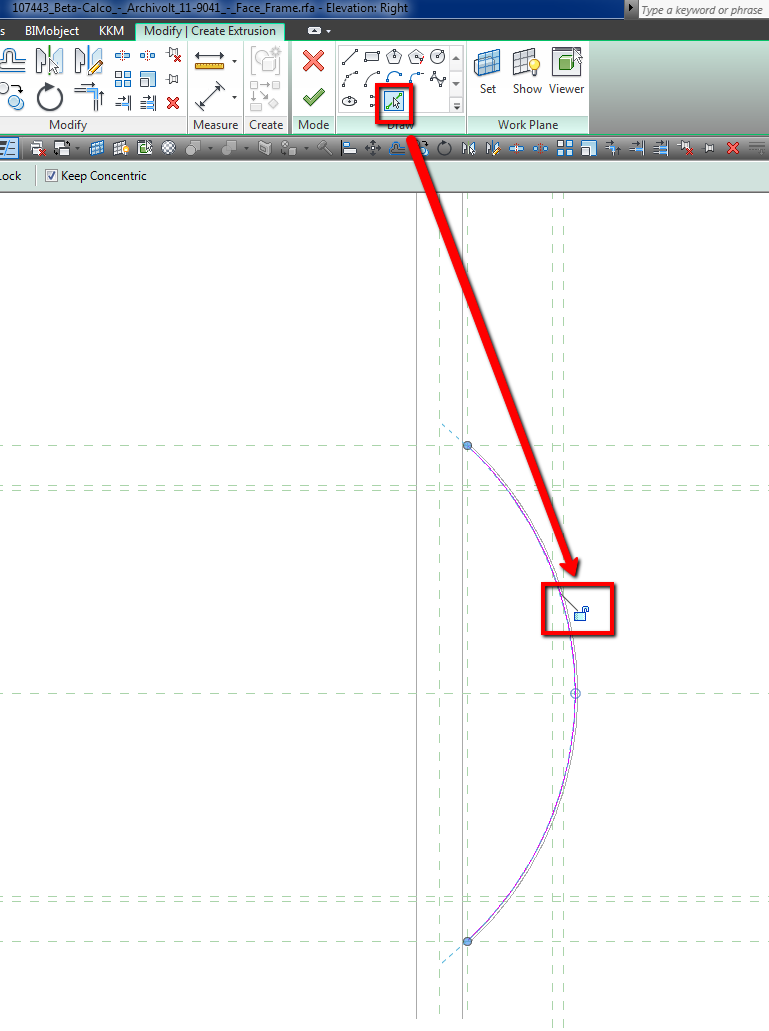Choose the Inscribed Polygon draw tool

click(394, 57)
